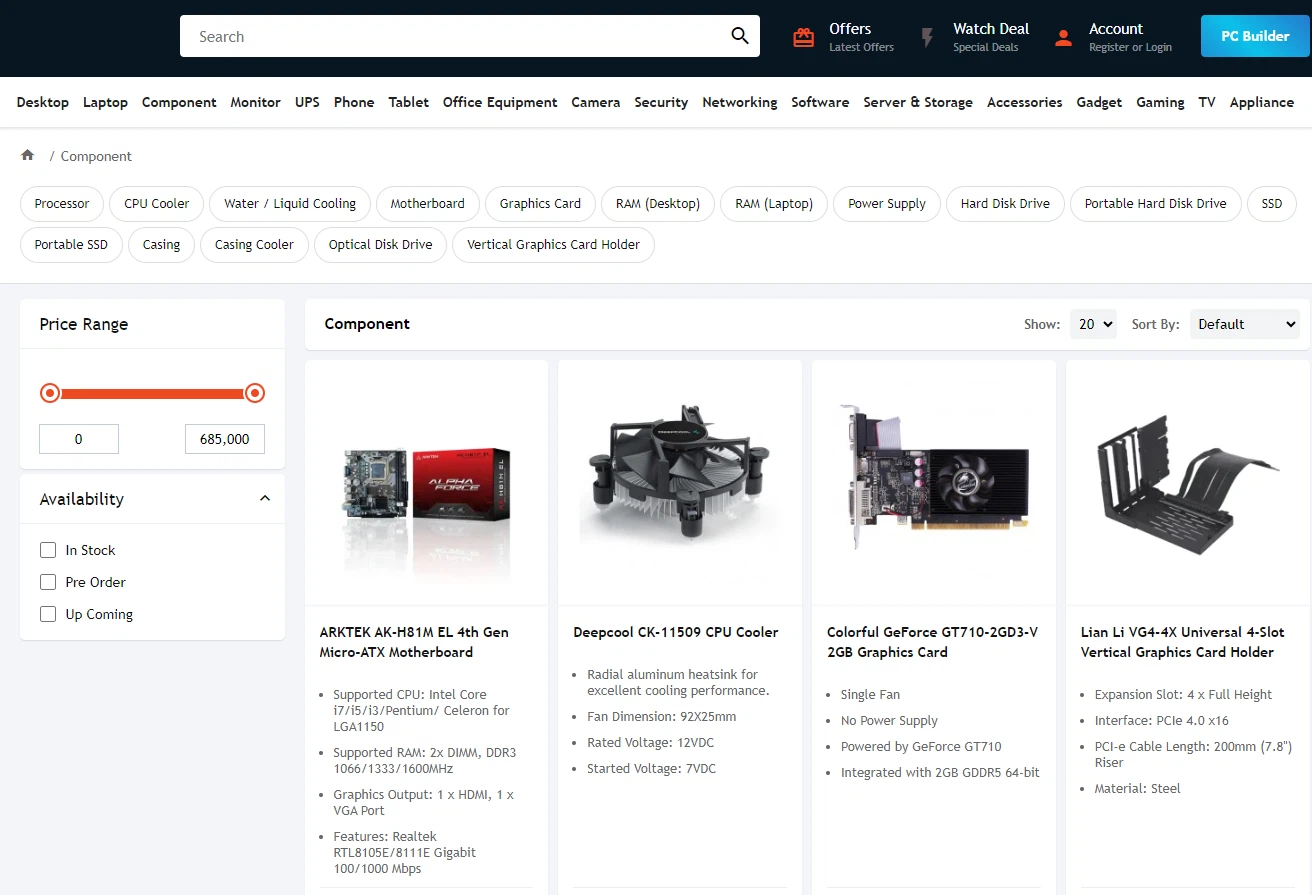Open the Phone menu
This screenshot has width=1312, height=895.
[x=354, y=102]
